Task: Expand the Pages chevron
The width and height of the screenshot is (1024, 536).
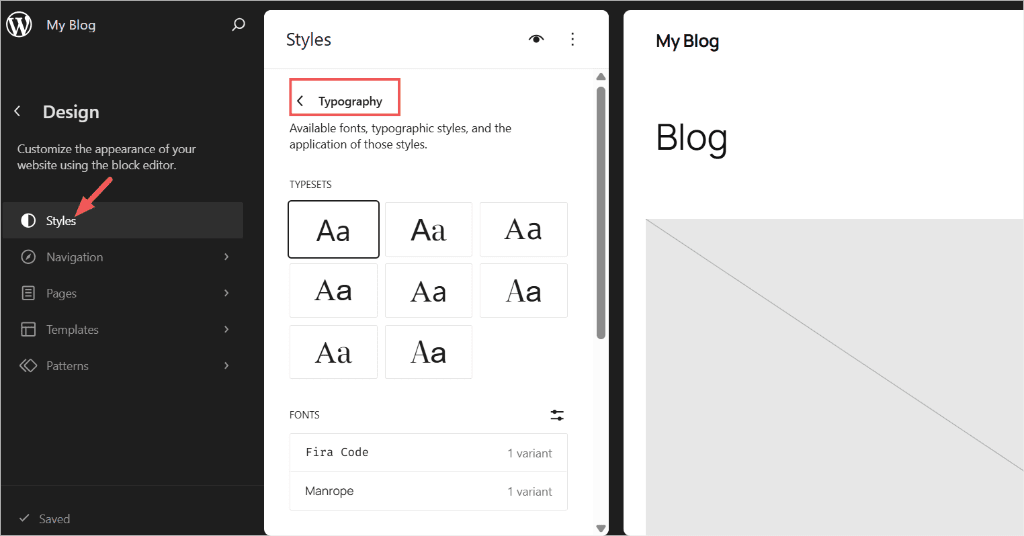Action: coord(227,293)
